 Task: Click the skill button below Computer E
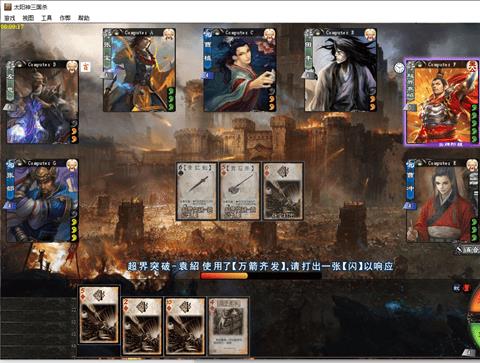click(x=468, y=249)
